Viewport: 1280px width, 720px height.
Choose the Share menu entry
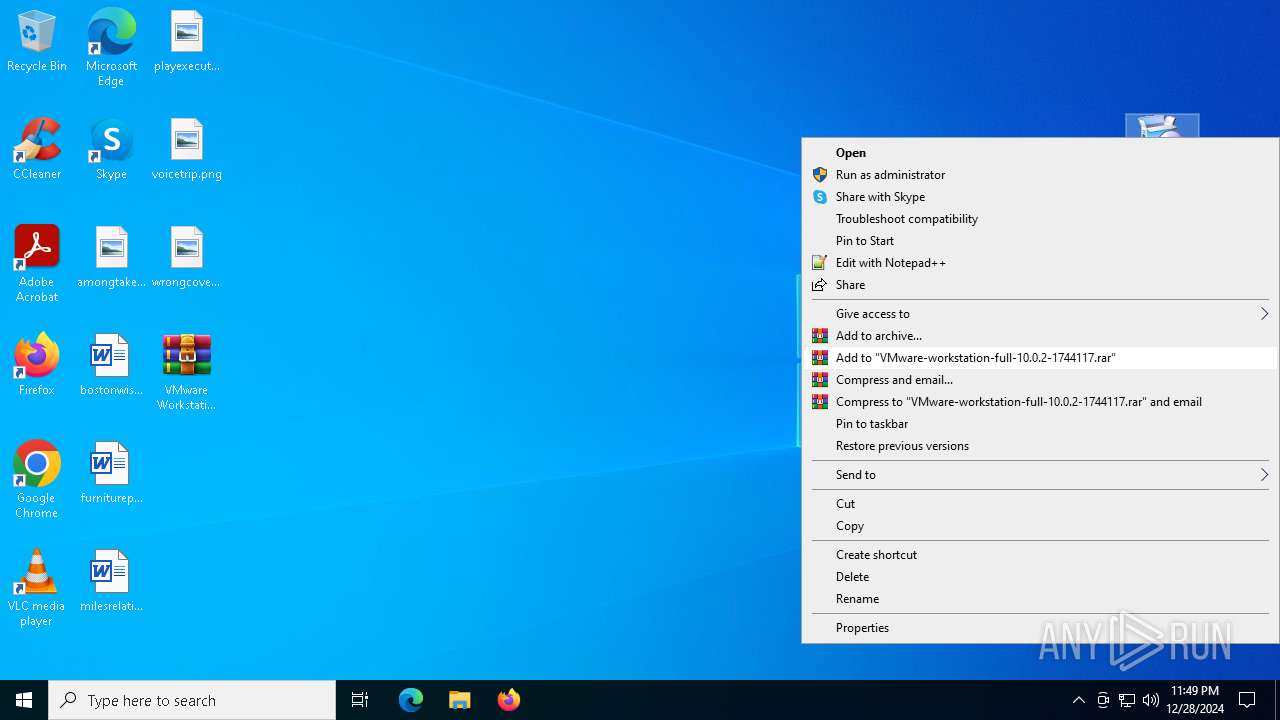click(x=1040, y=285)
